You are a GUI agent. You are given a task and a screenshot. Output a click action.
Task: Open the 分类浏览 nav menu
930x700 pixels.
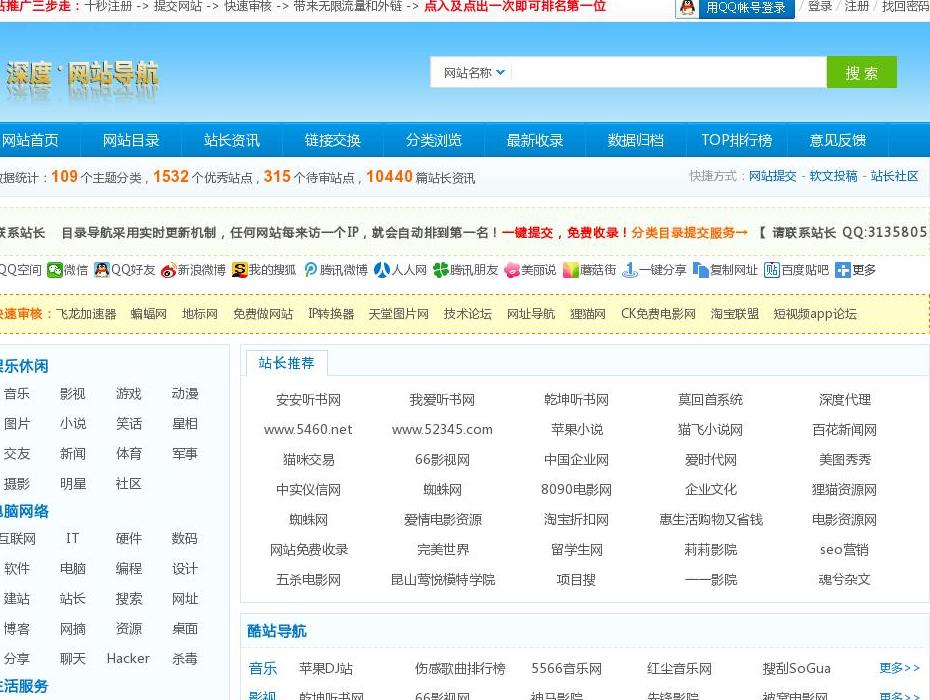434,140
